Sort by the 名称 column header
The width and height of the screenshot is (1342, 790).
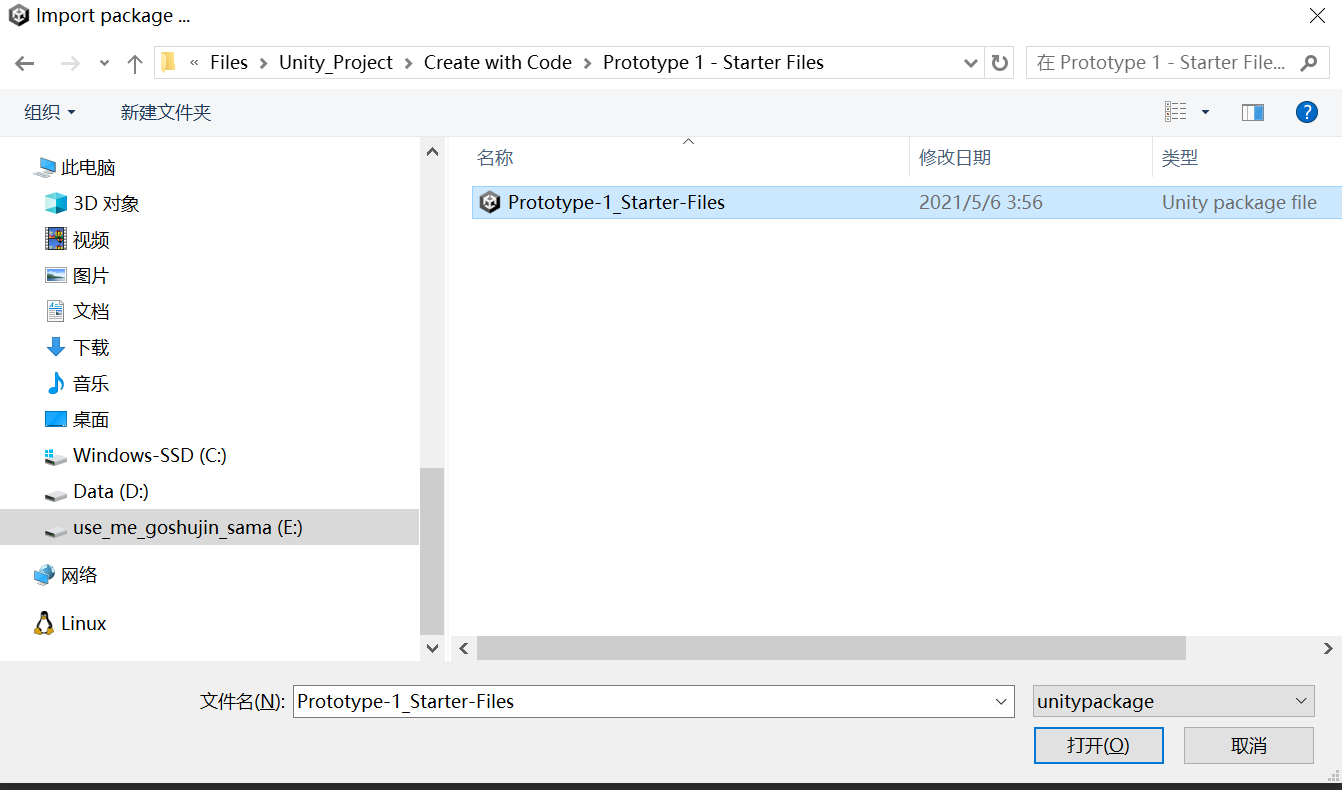pyautogui.click(x=495, y=157)
